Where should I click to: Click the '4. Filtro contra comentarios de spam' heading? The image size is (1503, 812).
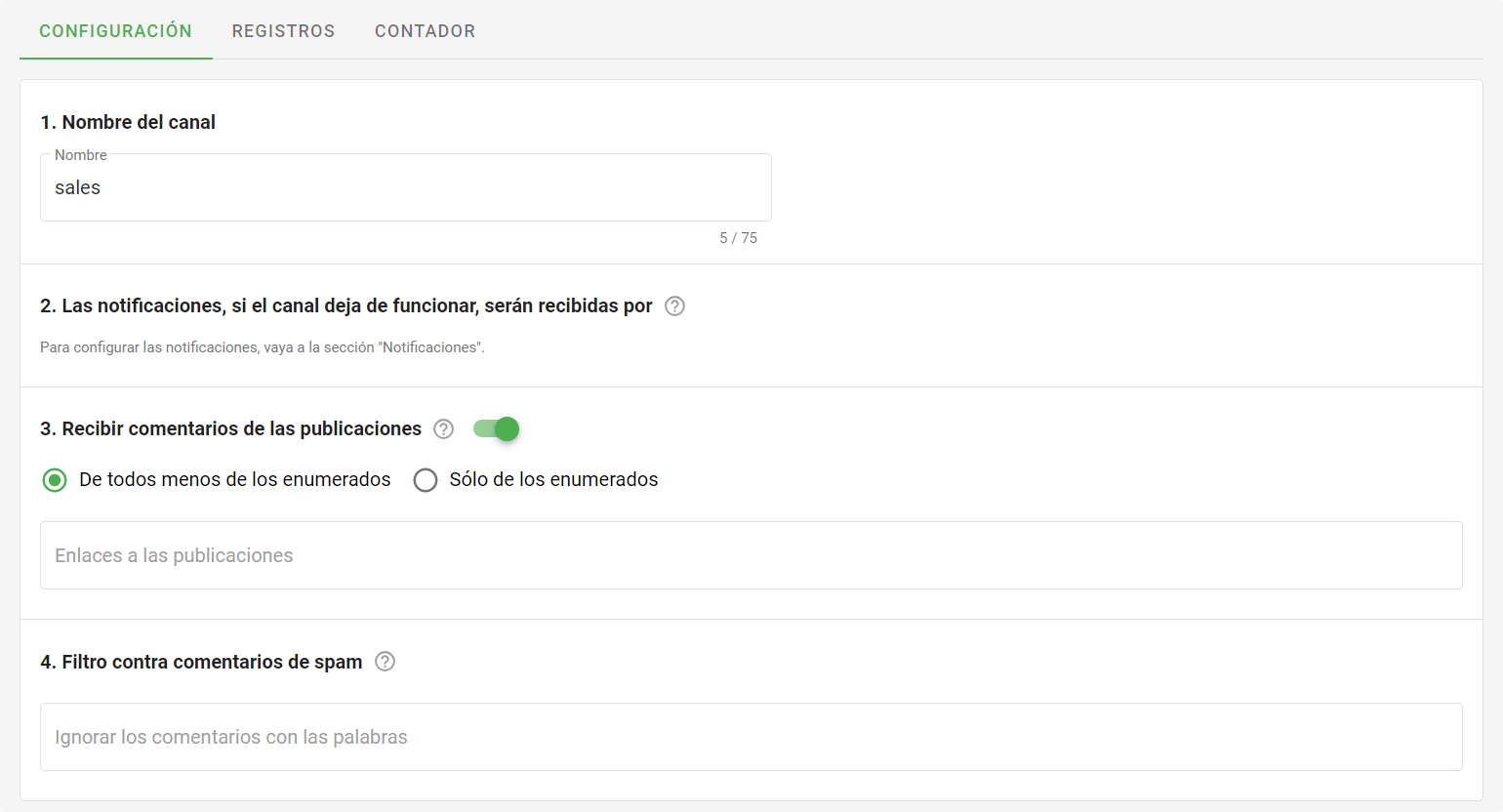click(201, 662)
